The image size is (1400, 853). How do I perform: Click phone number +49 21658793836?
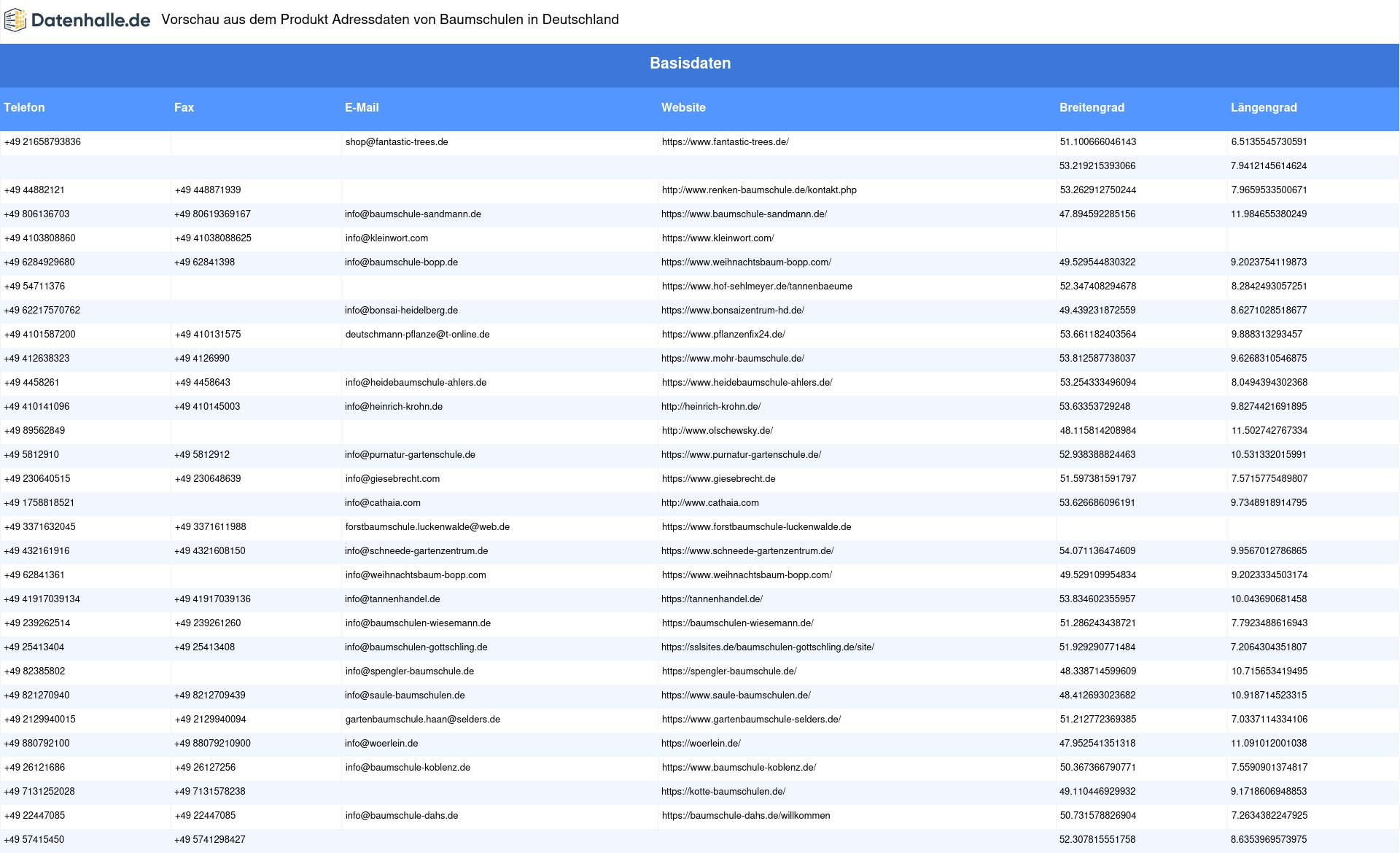pyautogui.click(x=42, y=142)
